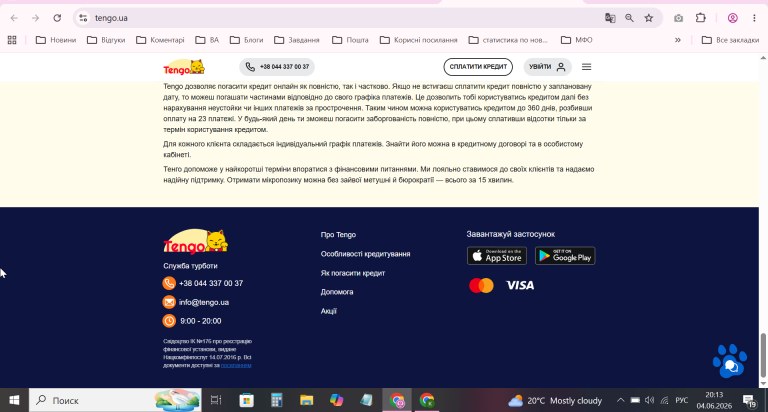Open site information icon in address bar
This screenshot has height=412, width=768.
click(x=83, y=18)
